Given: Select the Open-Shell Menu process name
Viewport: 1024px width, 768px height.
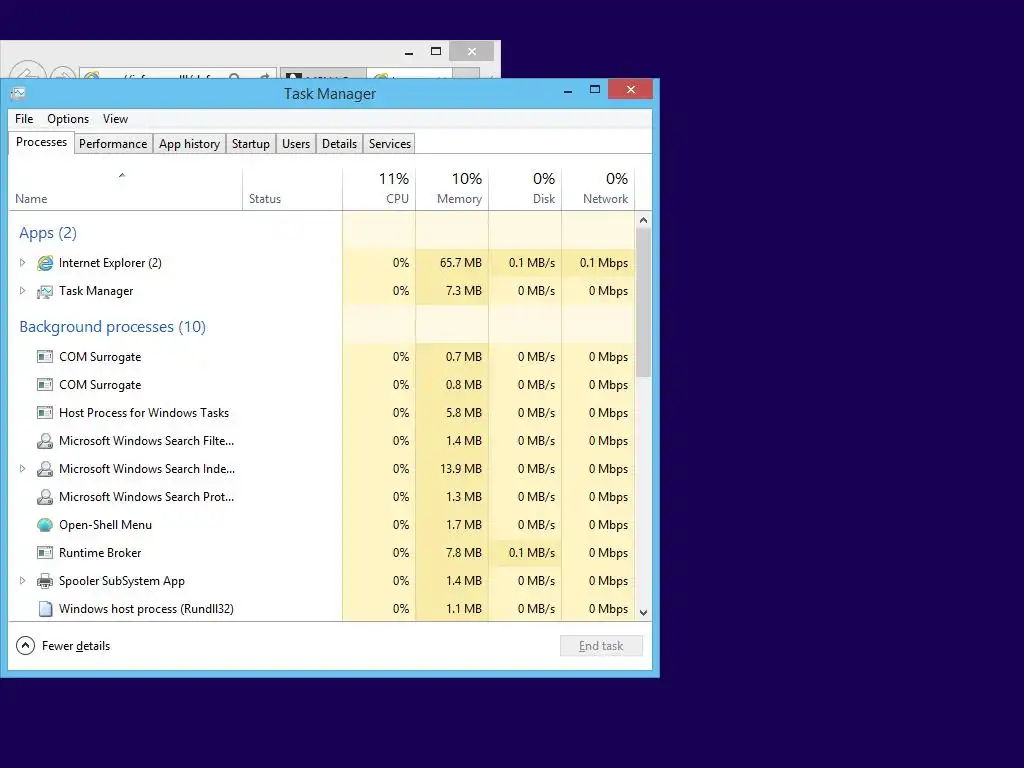Looking at the screenshot, I should pyautogui.click(x=105, y=525).
